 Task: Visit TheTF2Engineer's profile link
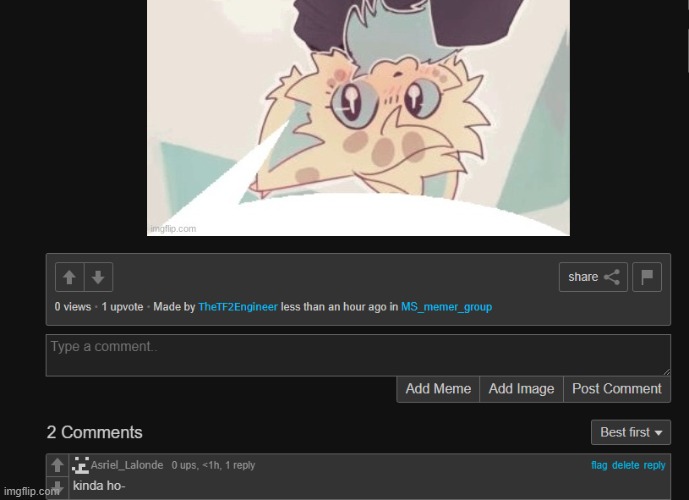pos(238,307)
